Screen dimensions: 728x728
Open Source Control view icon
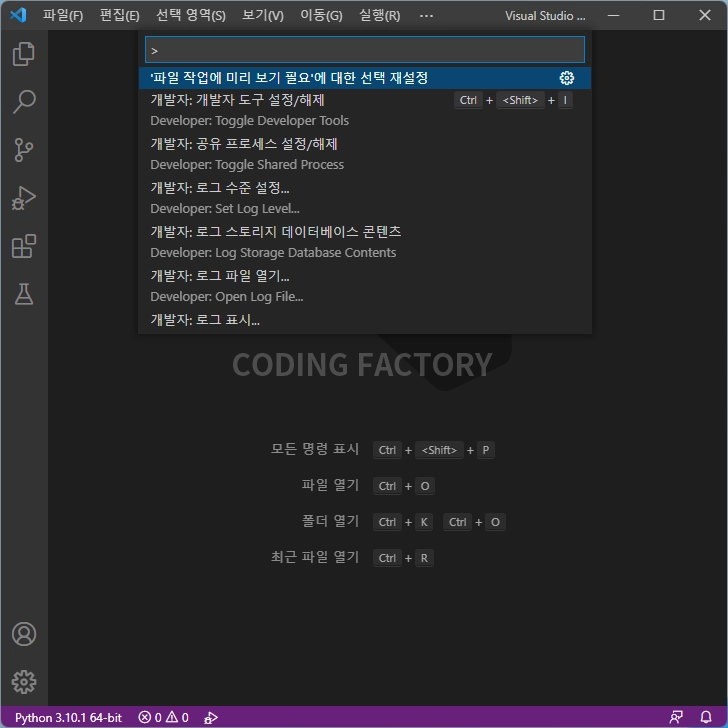24,150
